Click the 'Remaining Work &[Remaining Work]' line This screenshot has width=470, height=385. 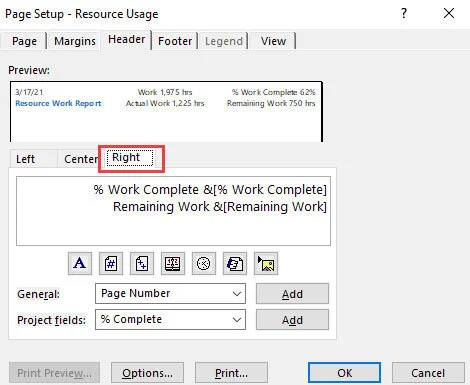click(220, 207)
